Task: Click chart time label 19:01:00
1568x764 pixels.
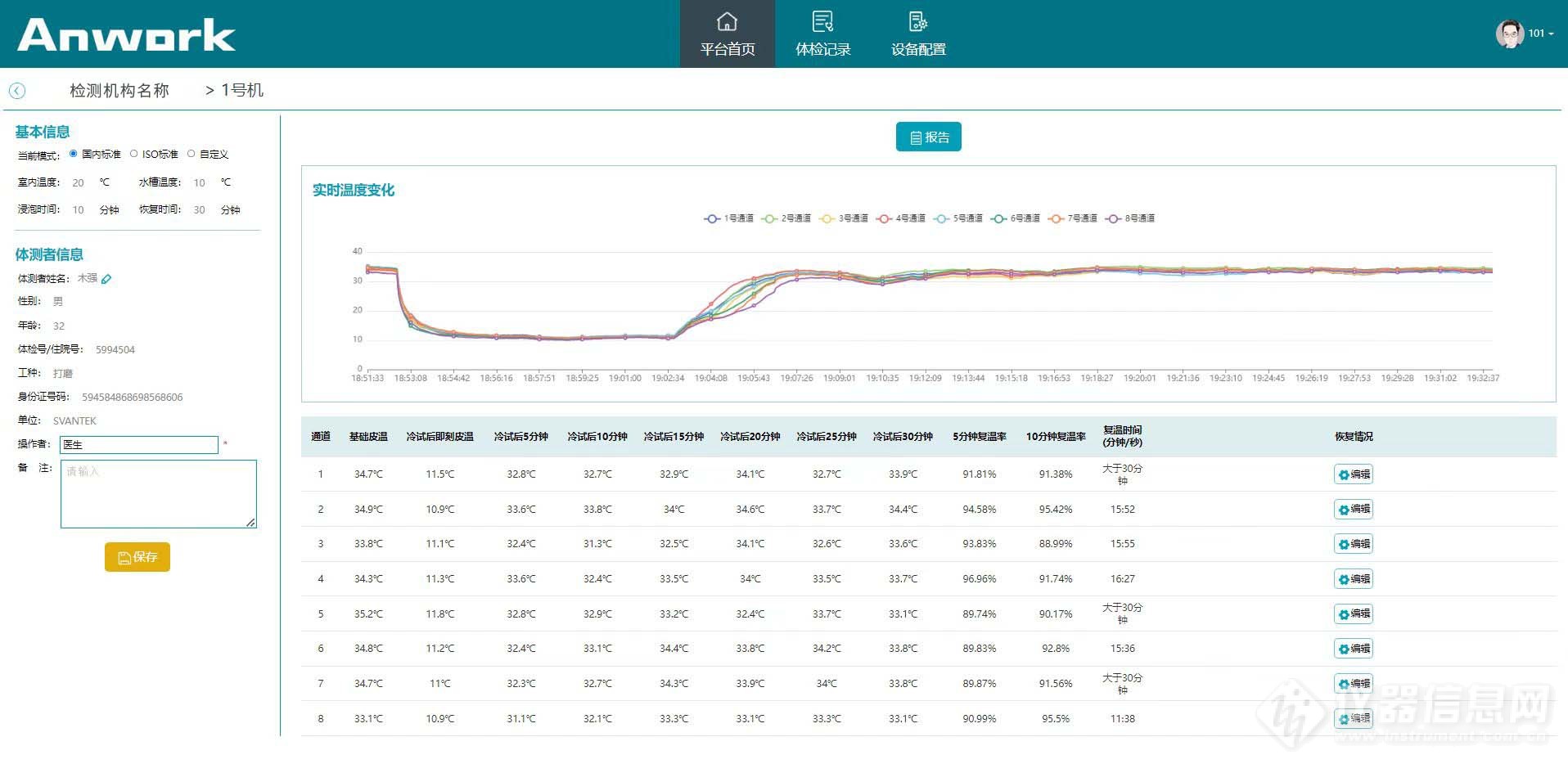Action: [624, 379]
